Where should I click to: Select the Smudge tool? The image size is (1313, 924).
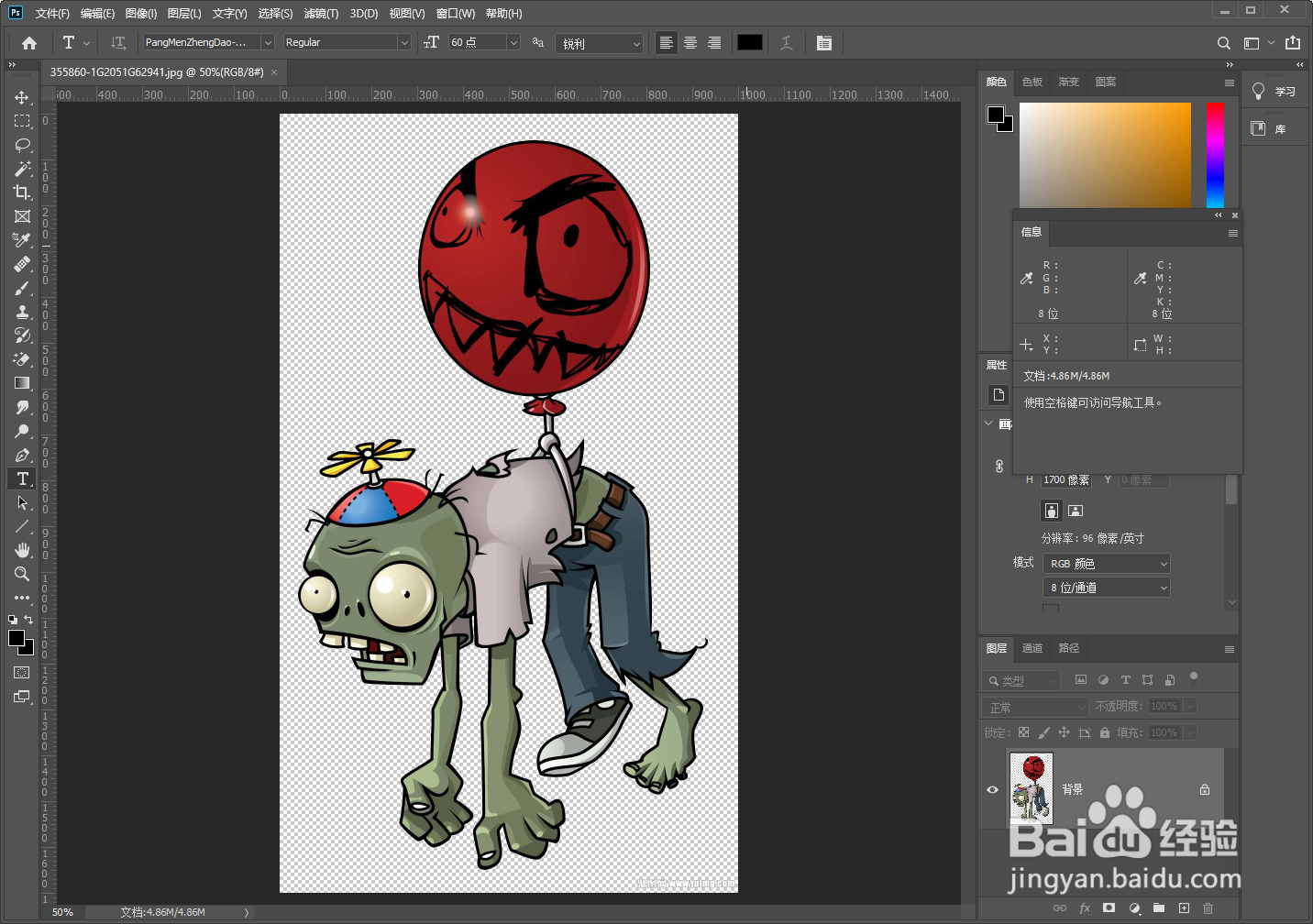pos(22,407)
